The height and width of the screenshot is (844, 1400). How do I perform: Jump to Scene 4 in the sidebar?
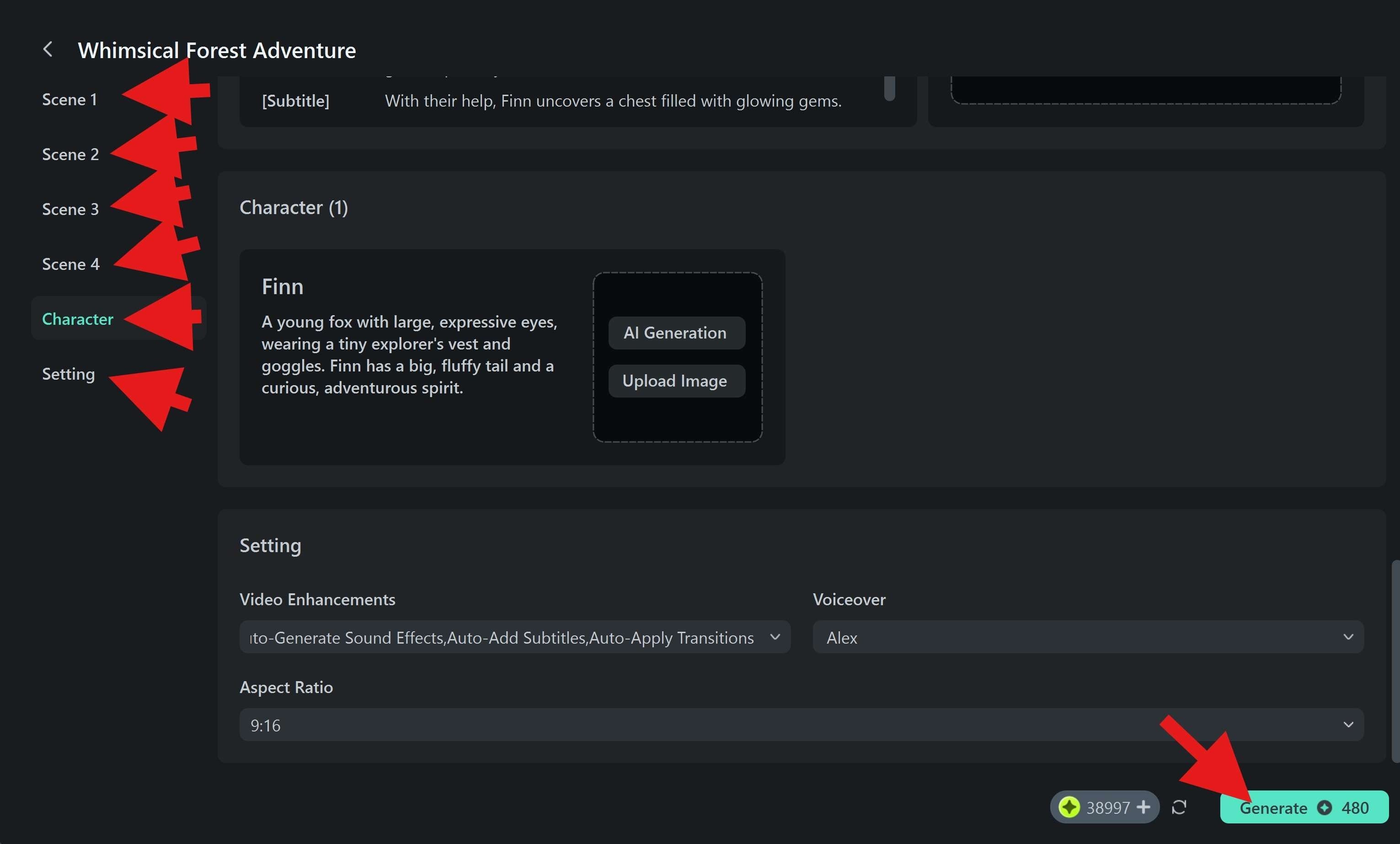(x=70, y=264)
